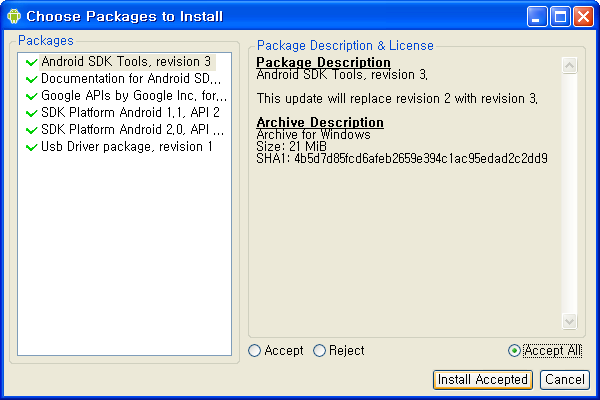Click text about replacing revision 2

pyautogui.click(x=397, y=99)
